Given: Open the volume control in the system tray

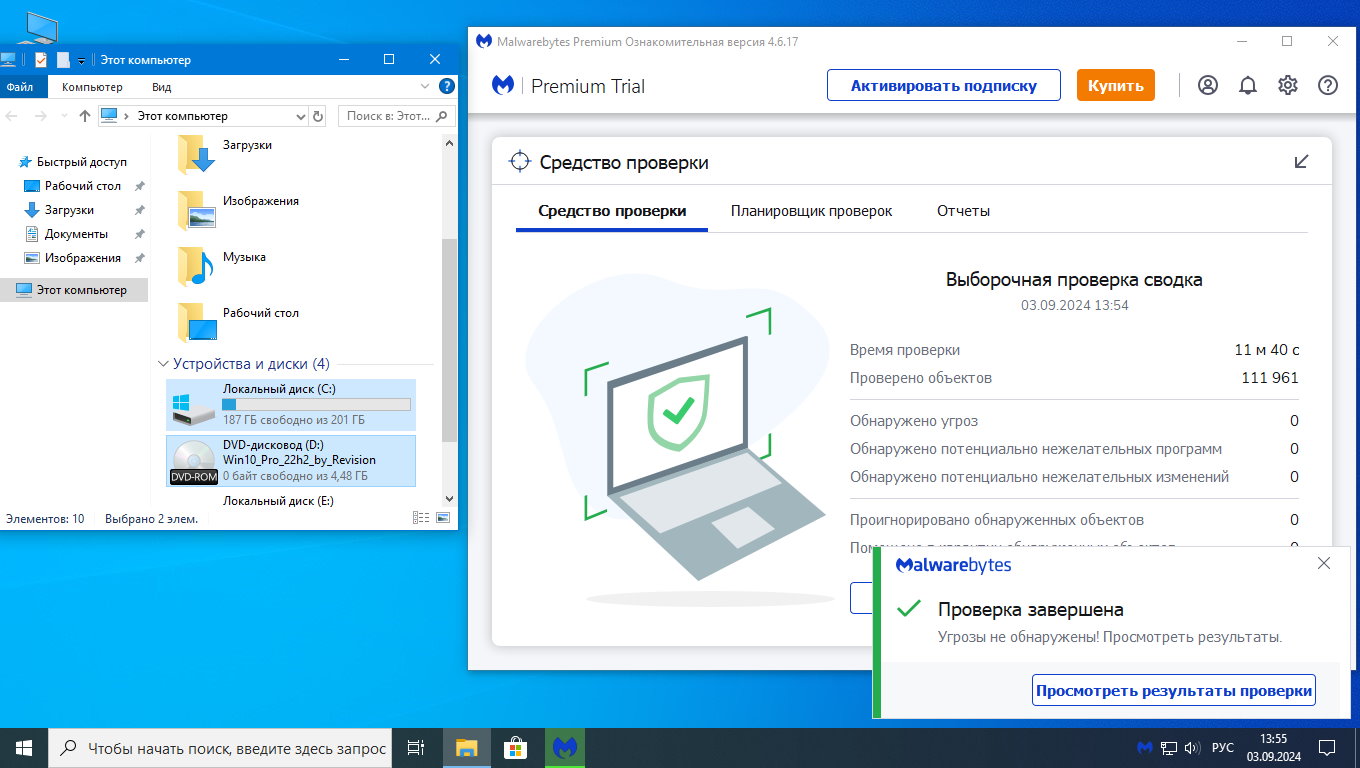Looking at the screenshot, I should (1192, 748).
